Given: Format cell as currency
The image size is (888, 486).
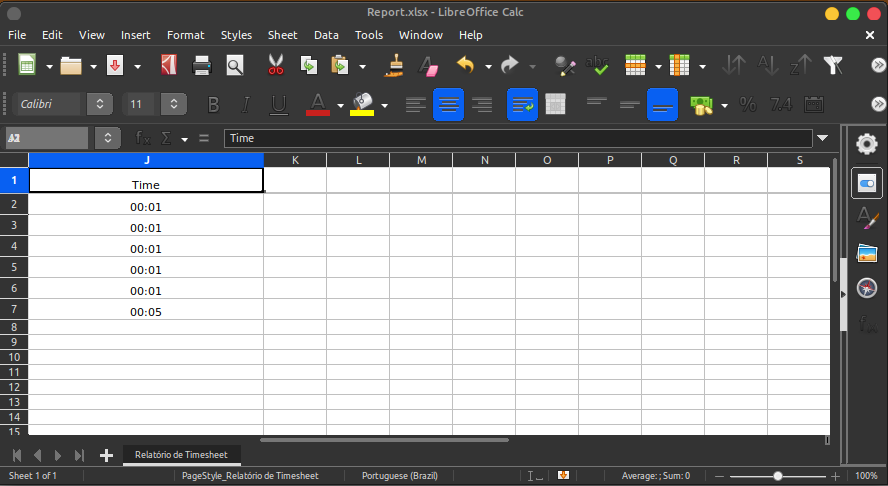Looking at the screenshot, I should (x=701, y=105).
